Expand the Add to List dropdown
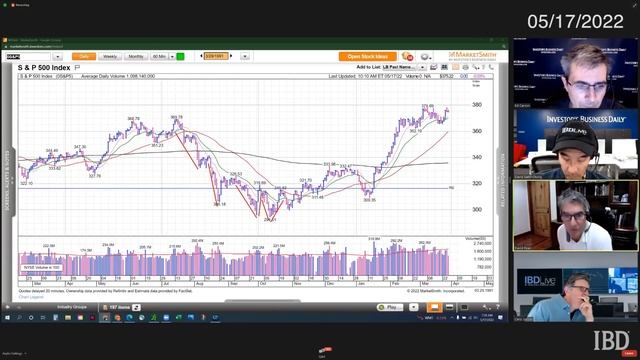The width and height of the screenshot is (640, 360). 422,67
